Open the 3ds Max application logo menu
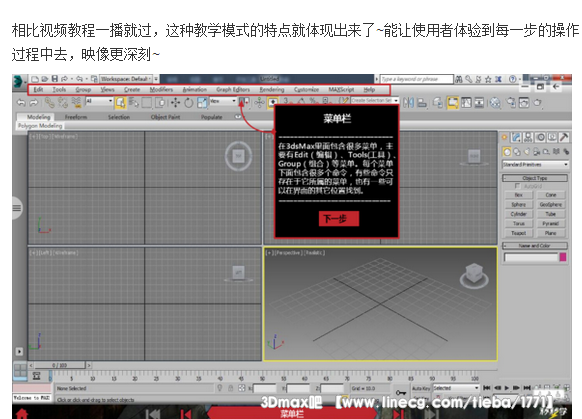 click(19, 81)
